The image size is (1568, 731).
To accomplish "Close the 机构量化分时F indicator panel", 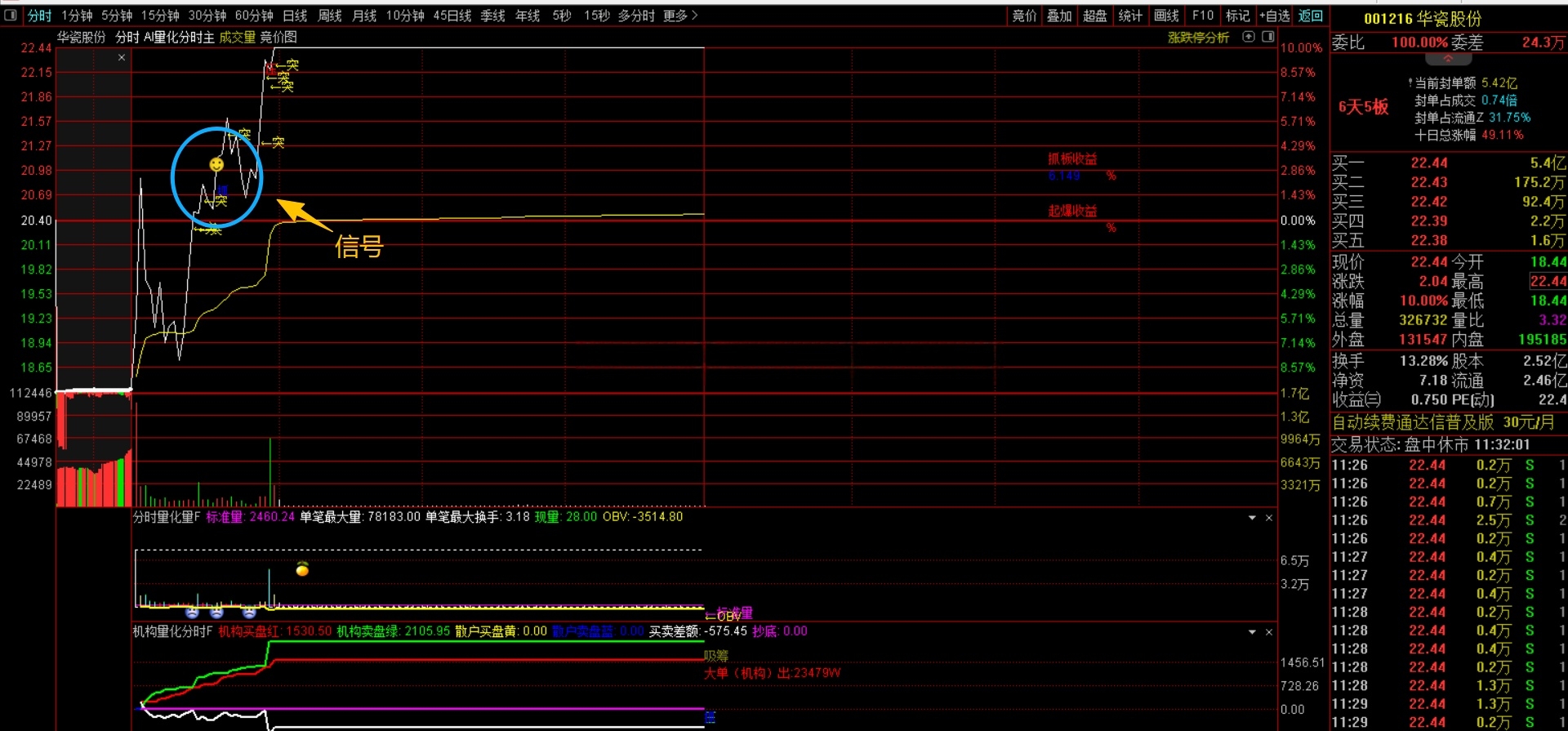I will 1269,631.
